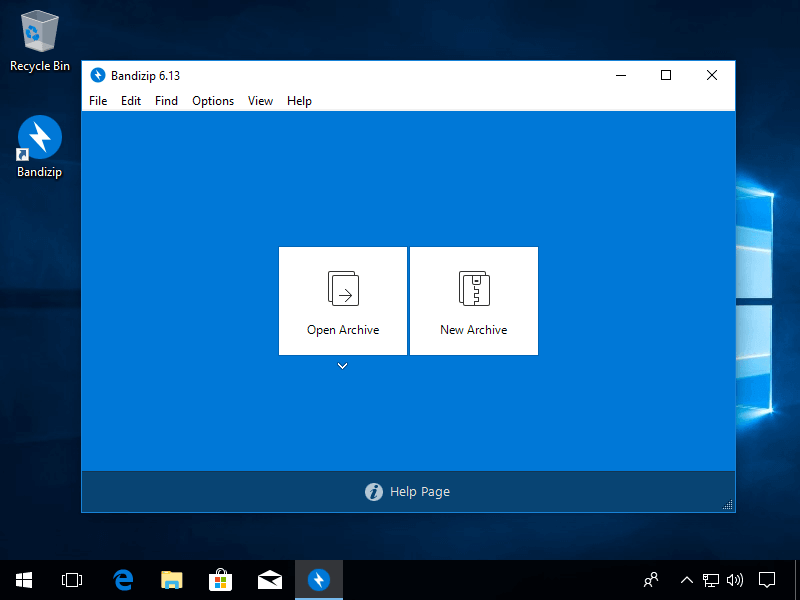This screenshot has width=800, height=600.
Task: Click the Open Archive tile icon
Action: pyautogui.click(x=343, y=289)
